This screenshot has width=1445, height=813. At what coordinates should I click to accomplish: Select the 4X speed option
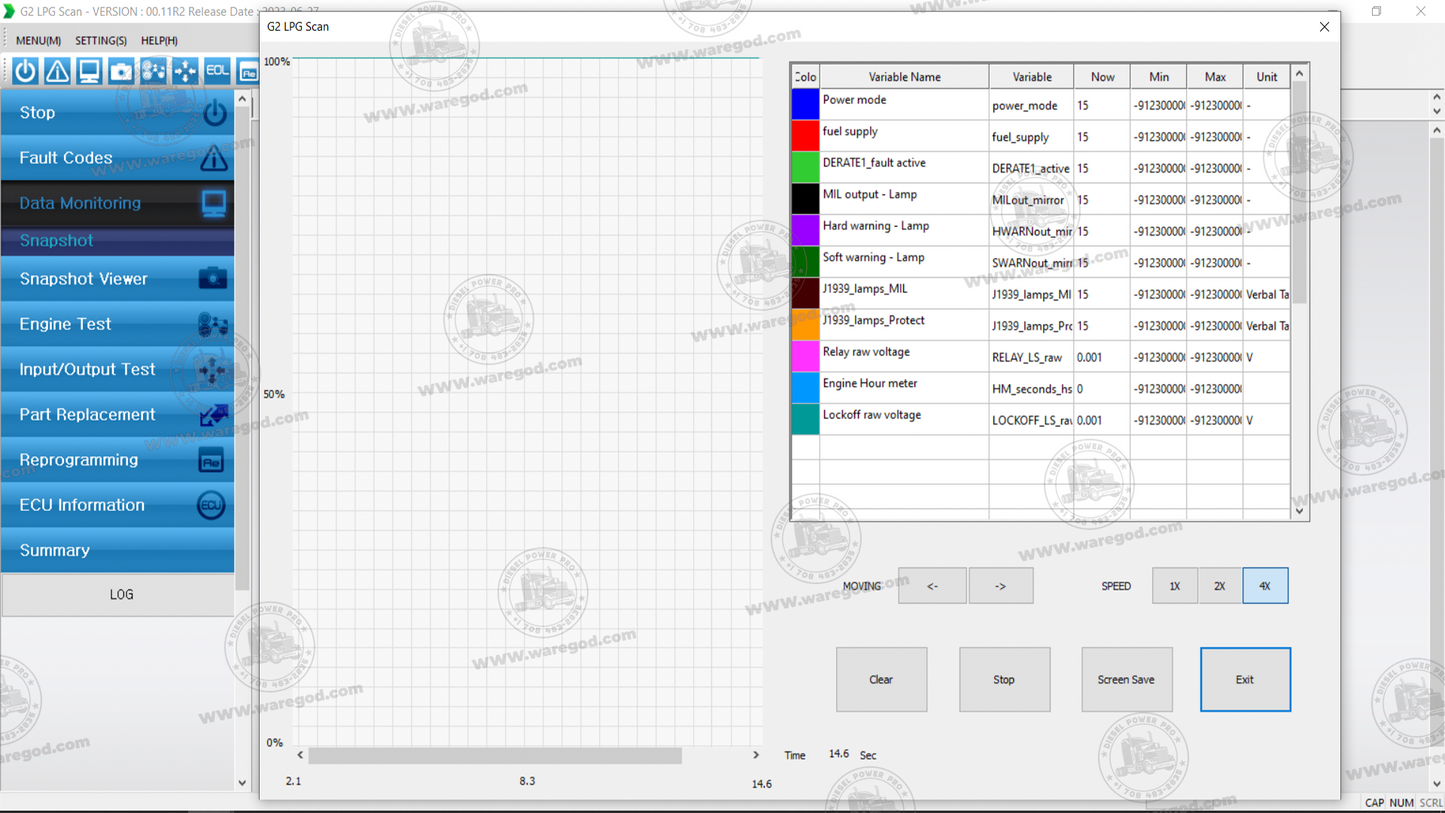click(1265, 586)
